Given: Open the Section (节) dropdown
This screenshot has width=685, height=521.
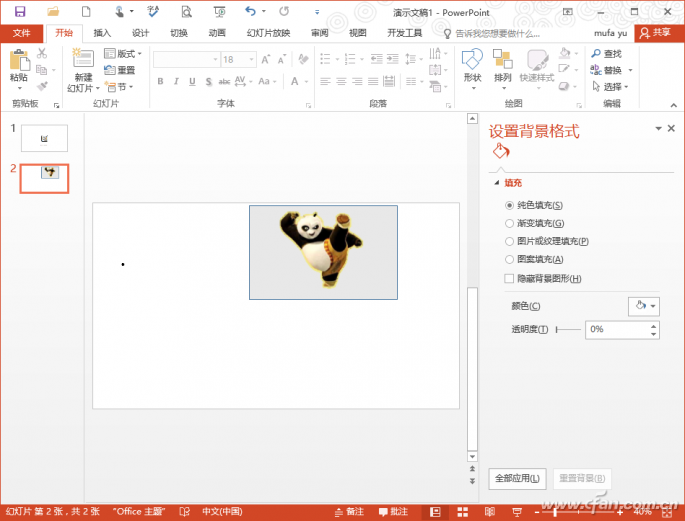Looking at the screenshot, I should tap(119, 87).
